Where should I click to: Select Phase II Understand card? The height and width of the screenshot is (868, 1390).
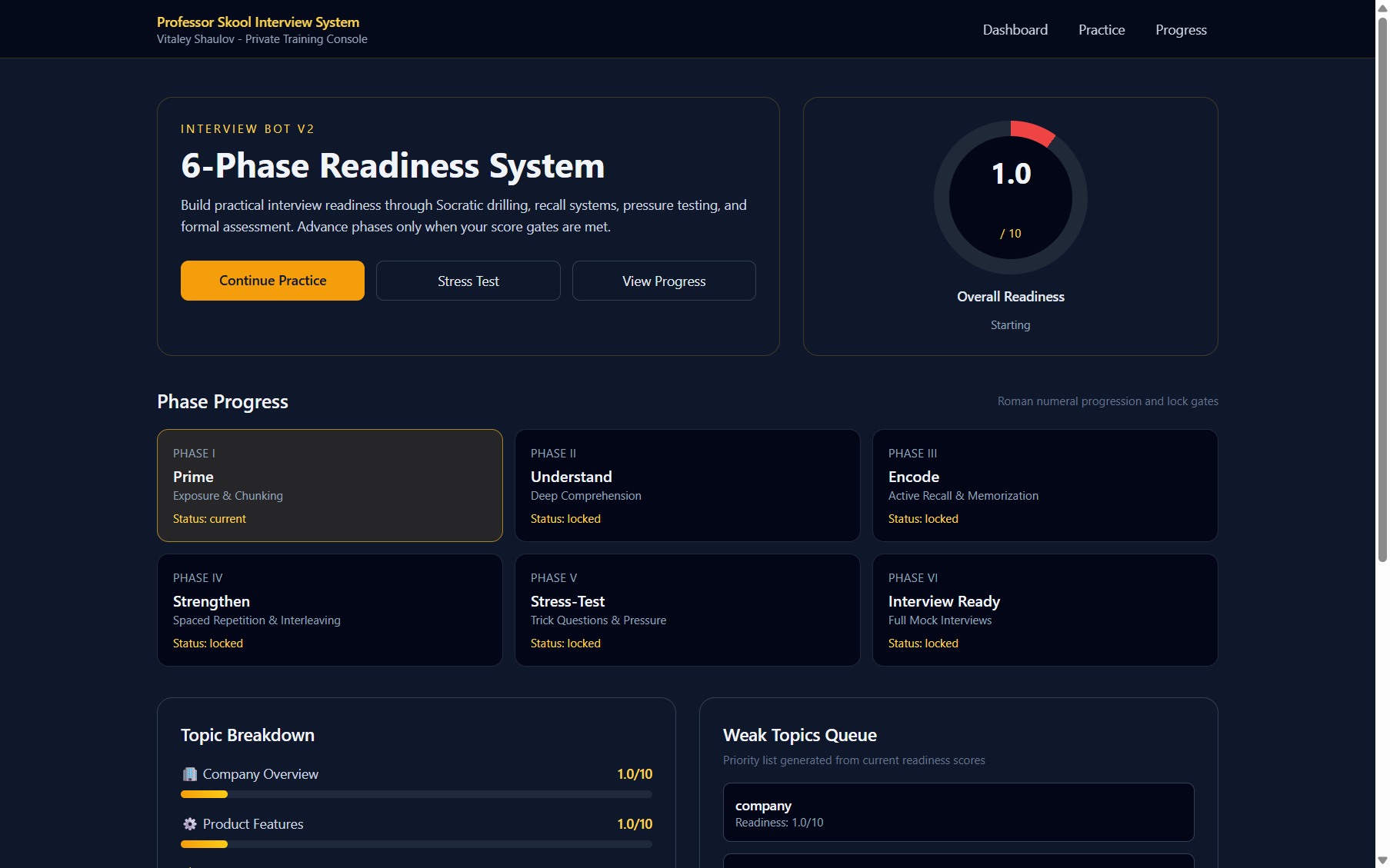[687, 485]
